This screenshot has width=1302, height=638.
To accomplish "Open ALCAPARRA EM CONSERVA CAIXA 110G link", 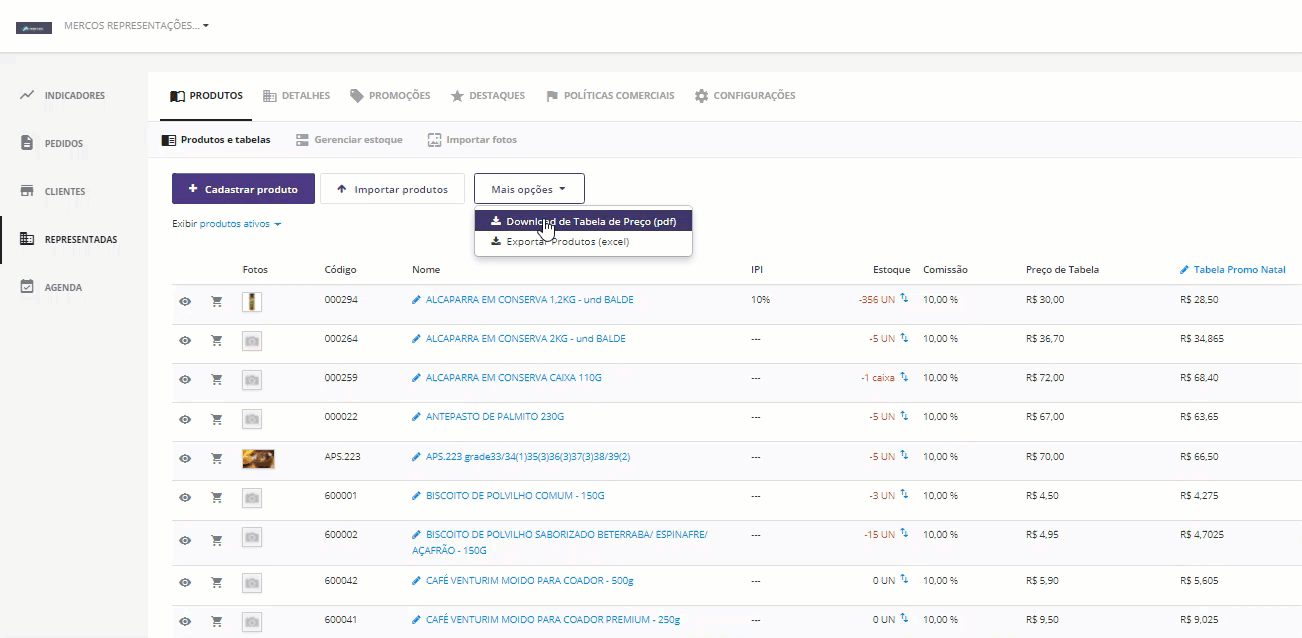I will (x=513, y=378).
